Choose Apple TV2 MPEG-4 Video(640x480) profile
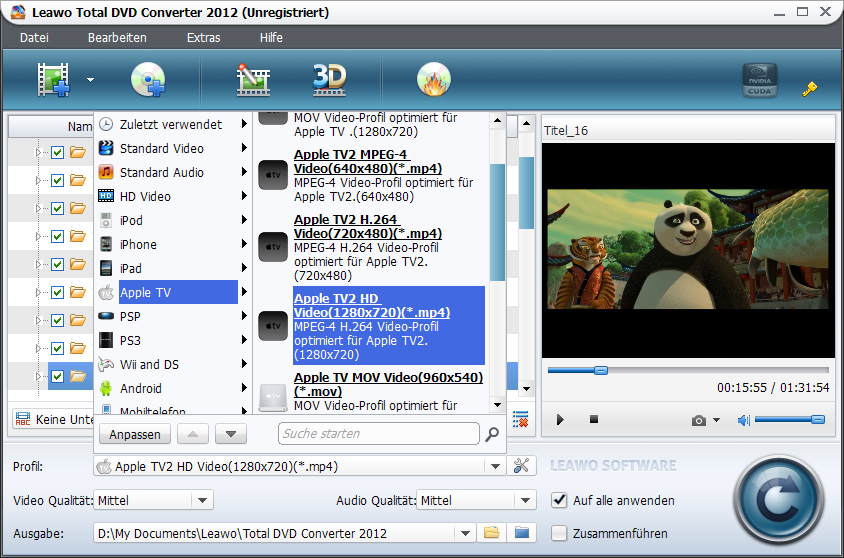Viewport: 844px width, 558px height. [371, 175]
